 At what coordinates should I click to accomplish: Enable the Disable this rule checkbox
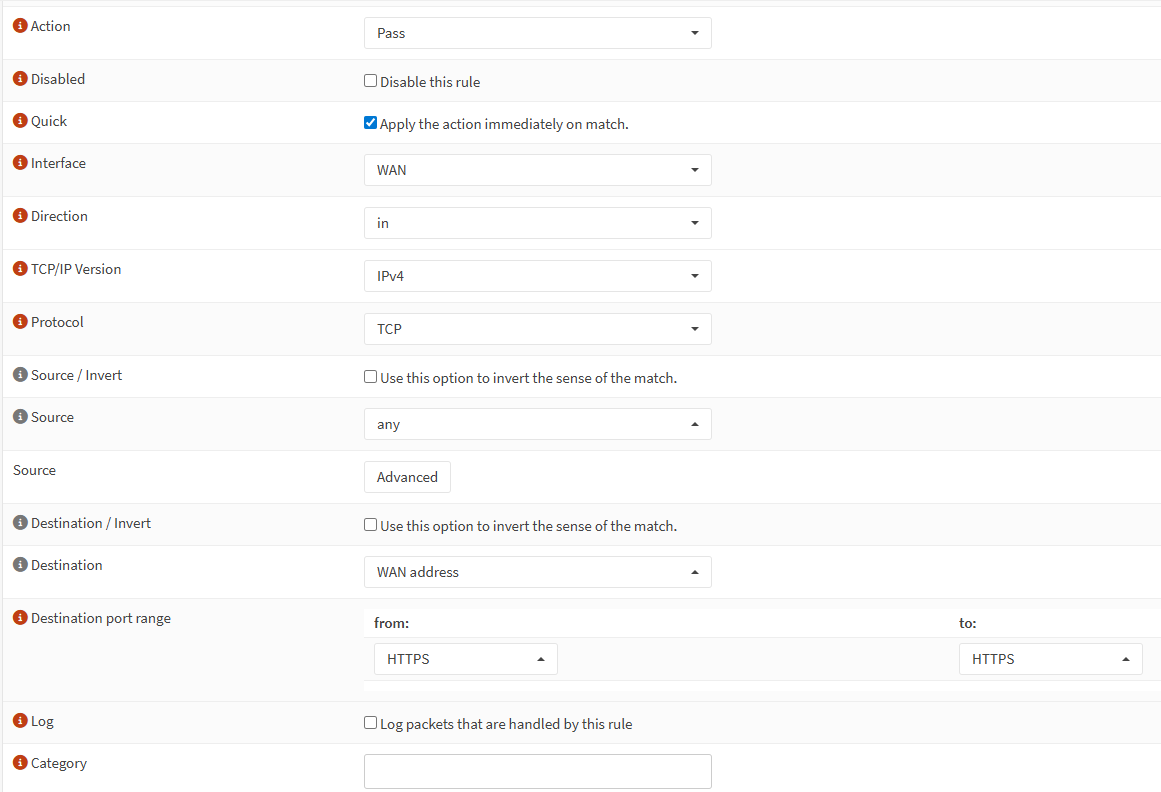(x=371, y=81)
